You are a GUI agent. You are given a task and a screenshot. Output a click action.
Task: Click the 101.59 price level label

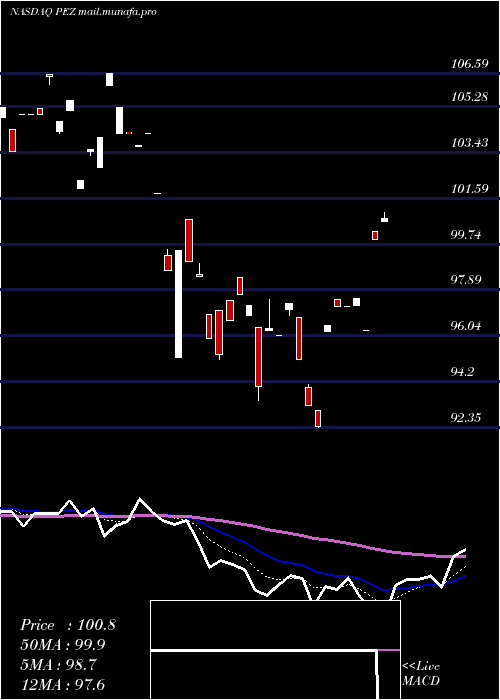pos(469,188)
